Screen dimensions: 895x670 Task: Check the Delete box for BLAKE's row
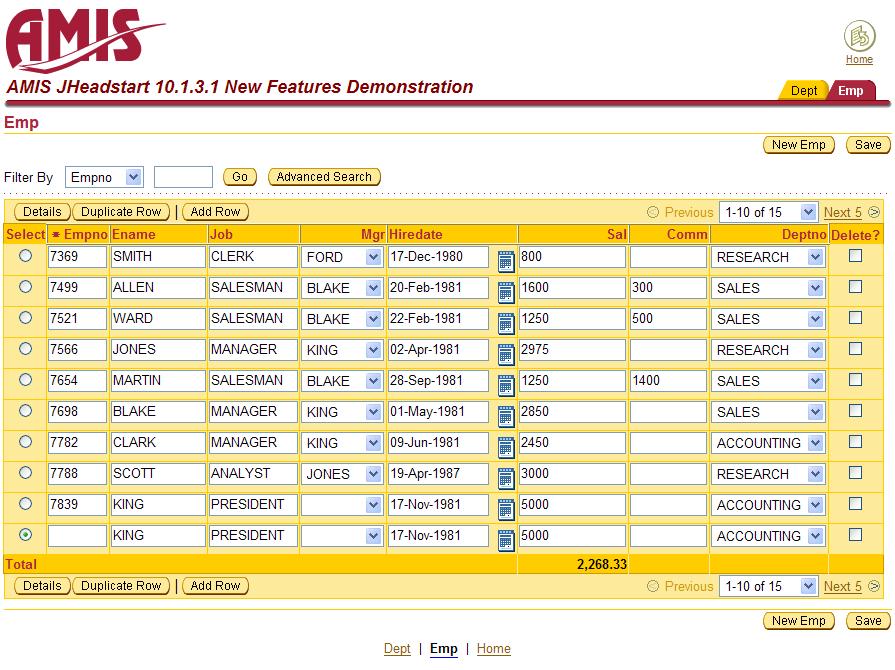(855, 411)
